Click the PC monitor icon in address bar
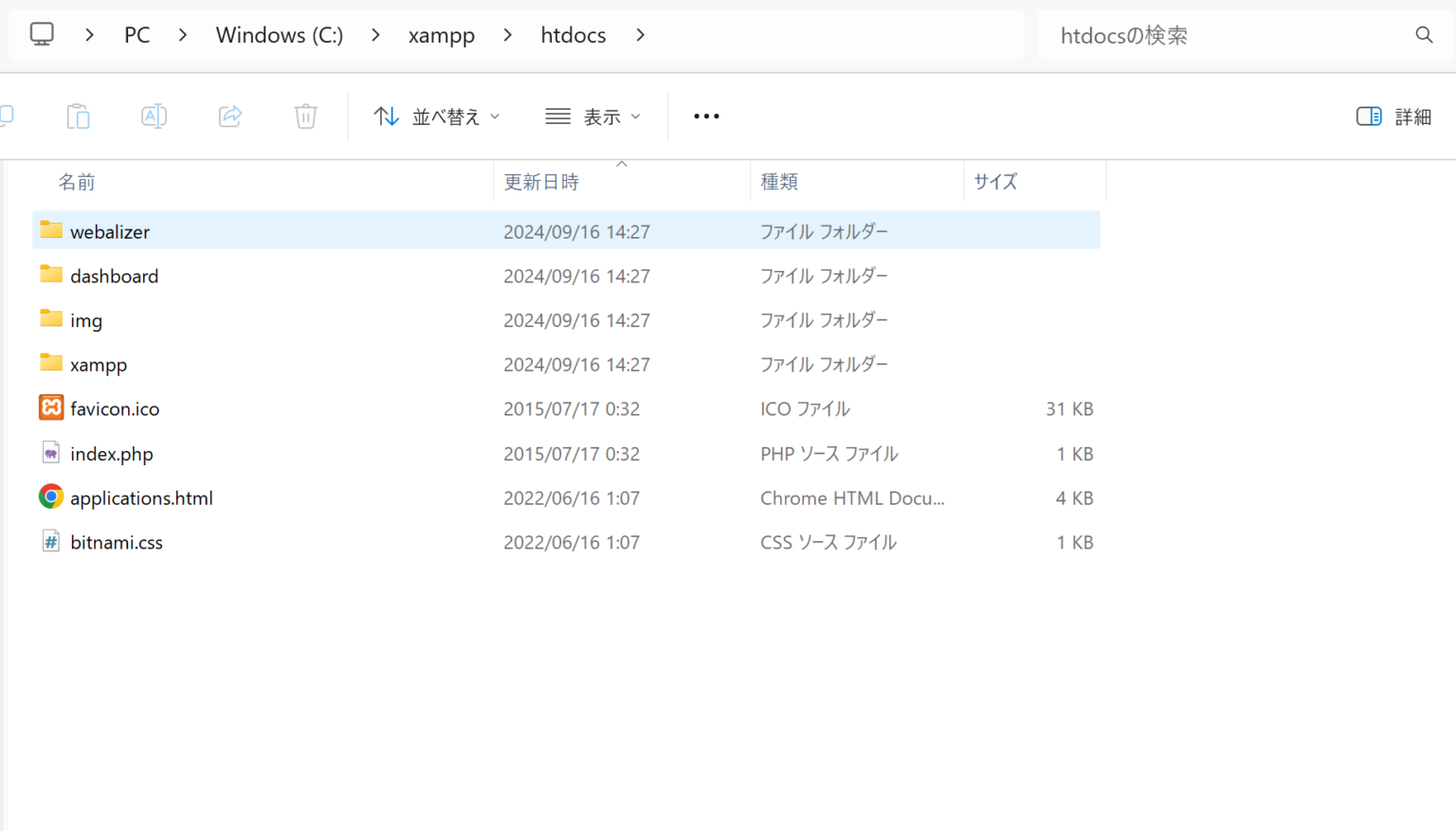The height and width of the screenshot is (831, 1456). [x=42, y=35]
